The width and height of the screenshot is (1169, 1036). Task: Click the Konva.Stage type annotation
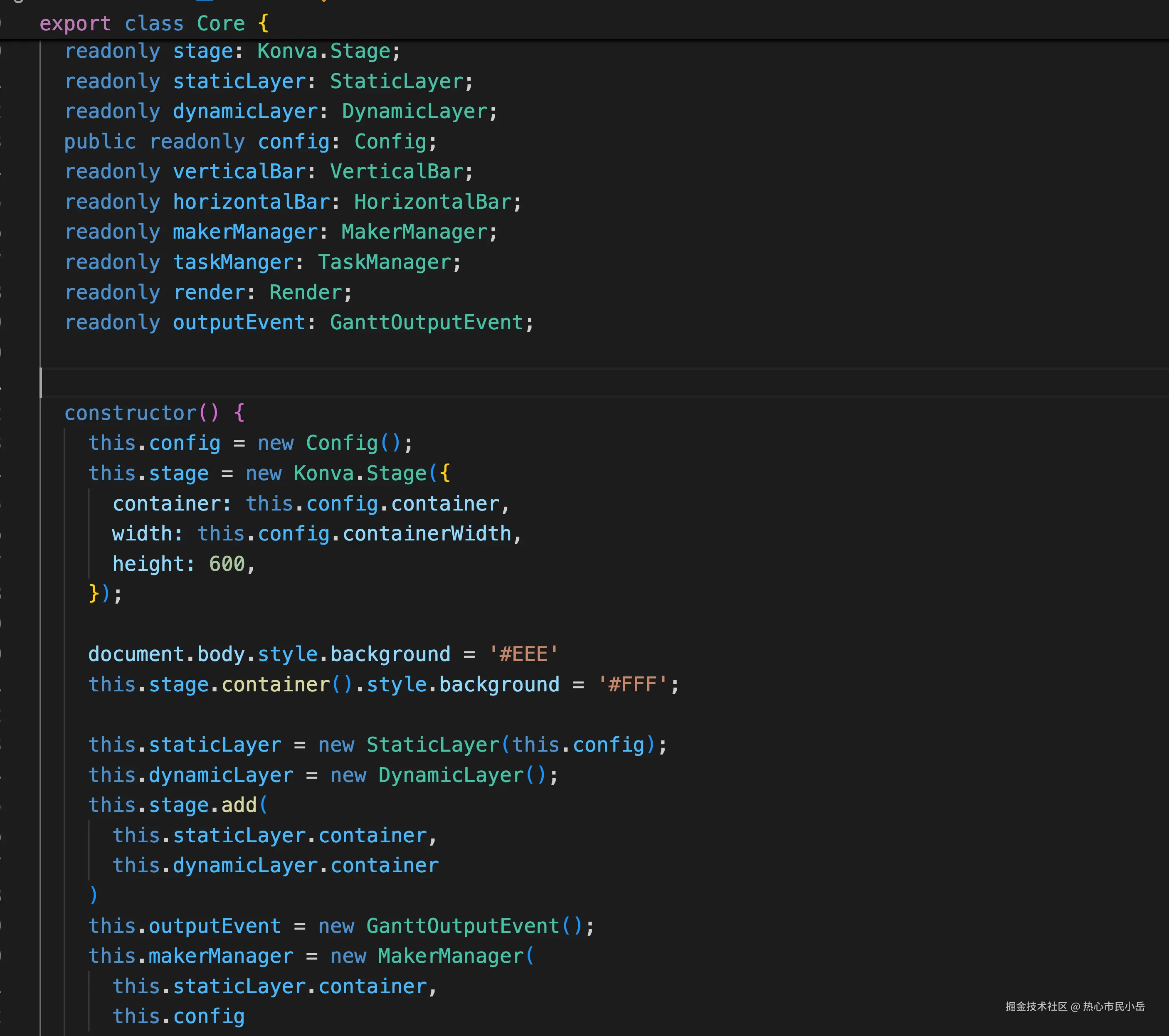[324, 52]
